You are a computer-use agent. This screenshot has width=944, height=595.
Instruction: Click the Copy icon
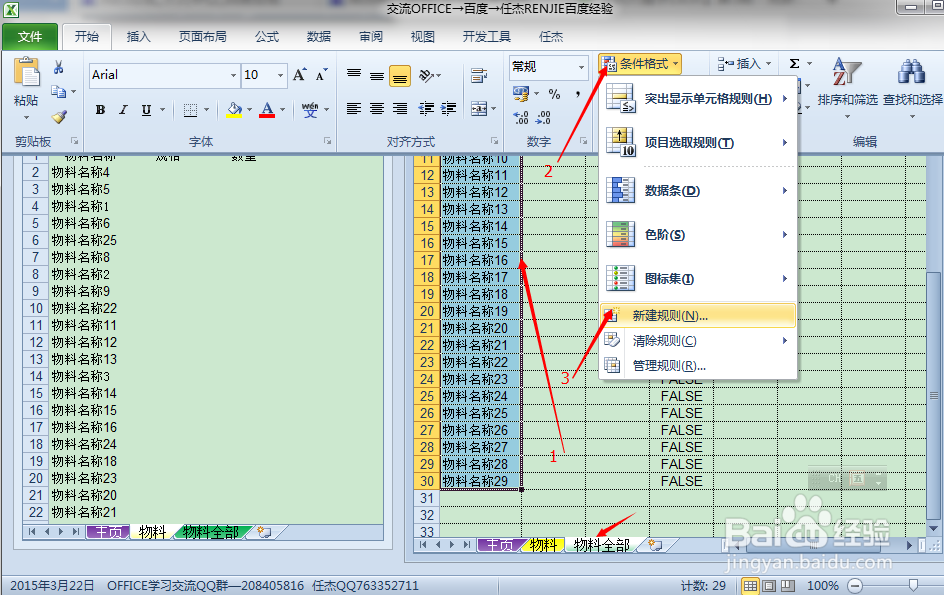[58, 92]
